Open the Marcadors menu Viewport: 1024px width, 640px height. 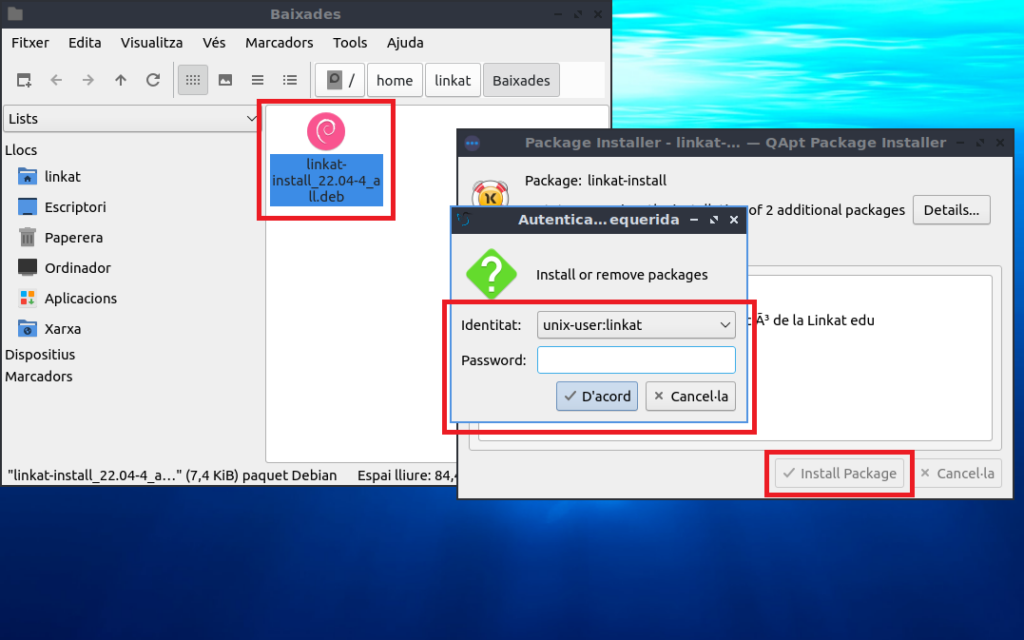tap(279, 43)
